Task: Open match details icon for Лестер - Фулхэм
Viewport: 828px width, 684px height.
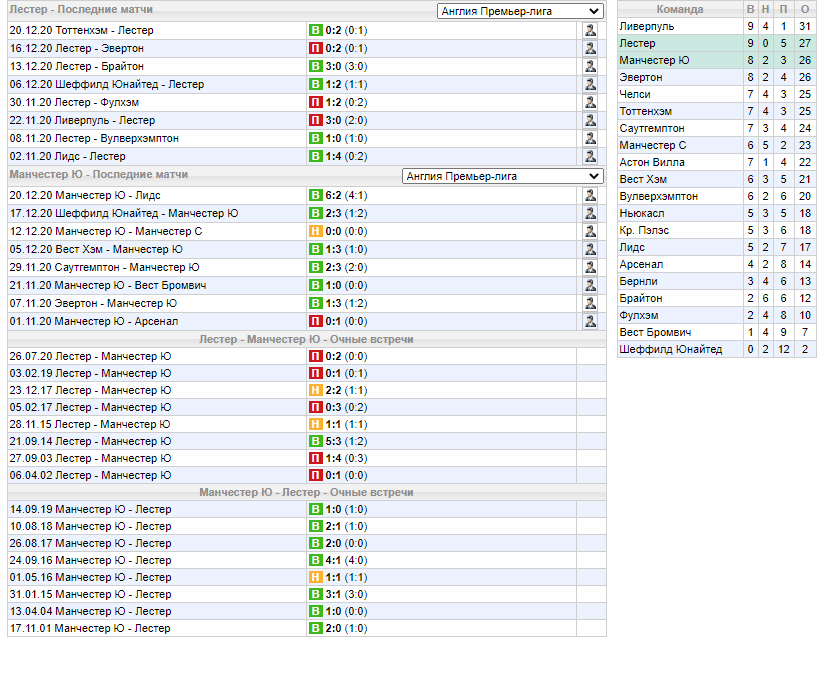Action: point(590,102)
